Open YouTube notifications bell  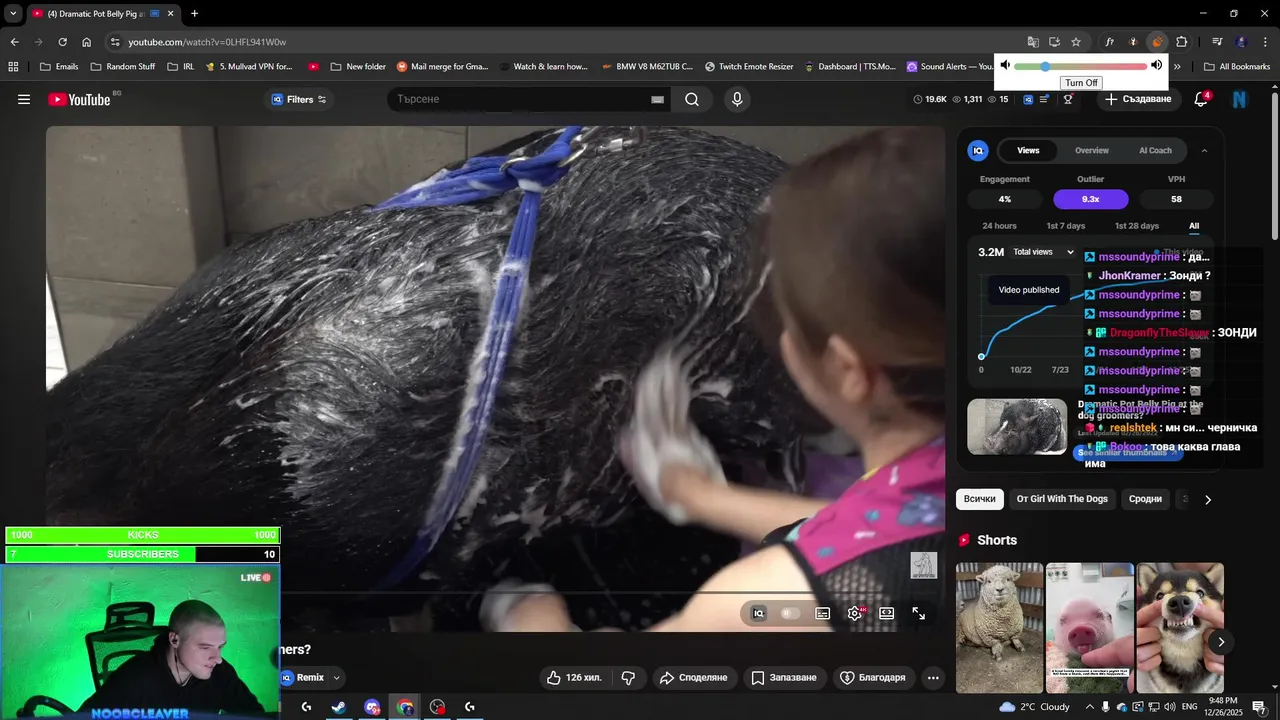(x=1201, y=99)
